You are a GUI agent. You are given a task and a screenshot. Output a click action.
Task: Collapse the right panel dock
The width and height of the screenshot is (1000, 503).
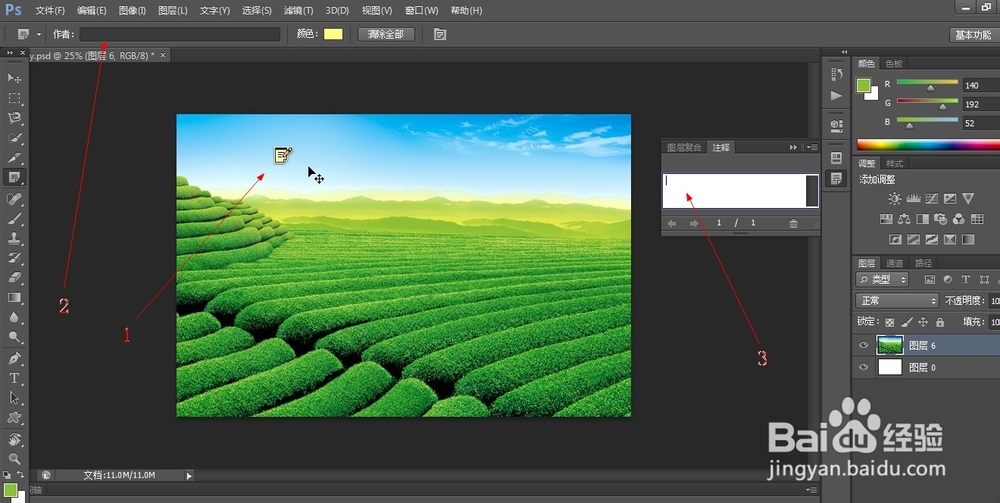click(x=844, y=52)
